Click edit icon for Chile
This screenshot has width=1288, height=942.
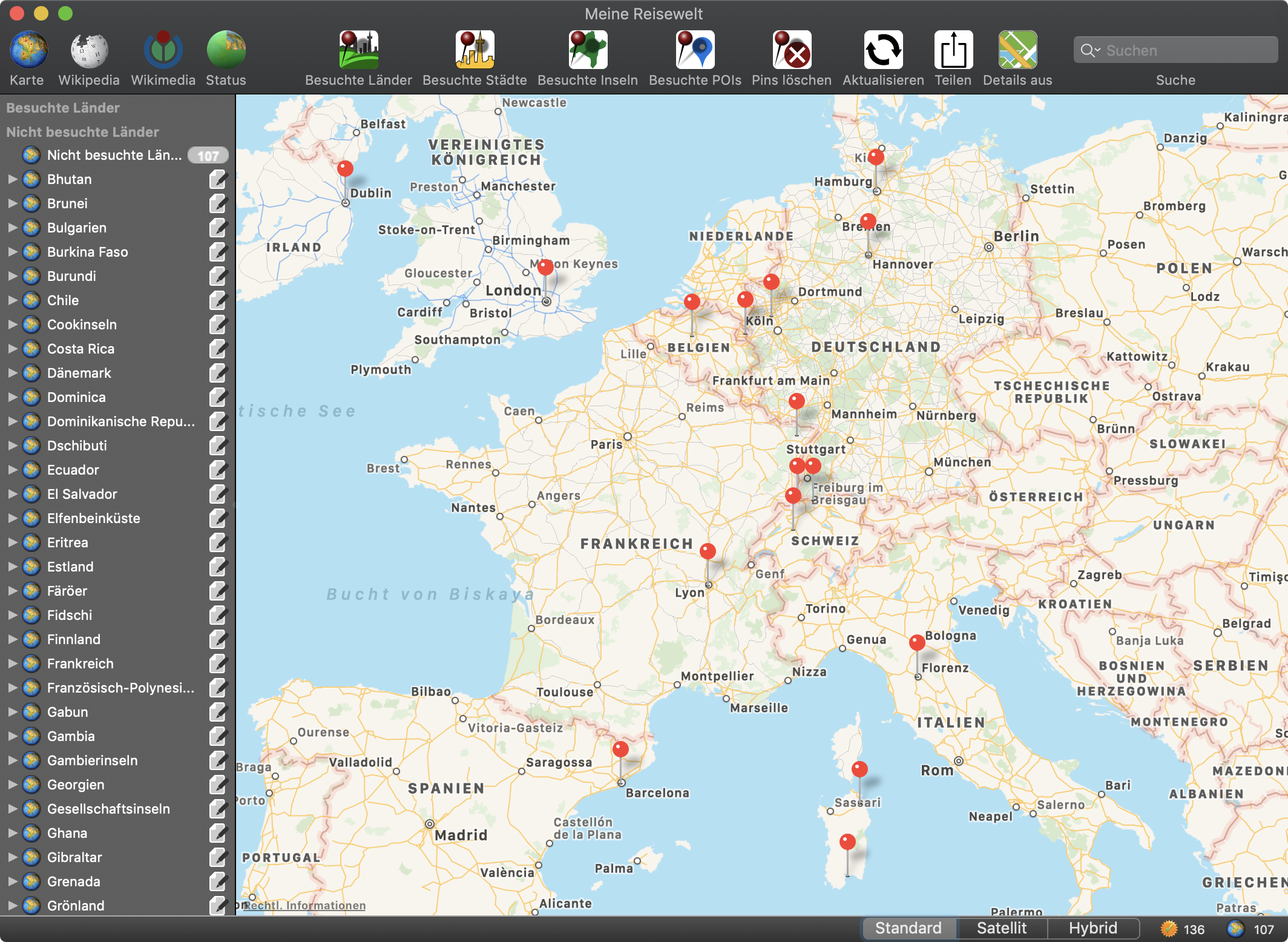click(218, 300)
